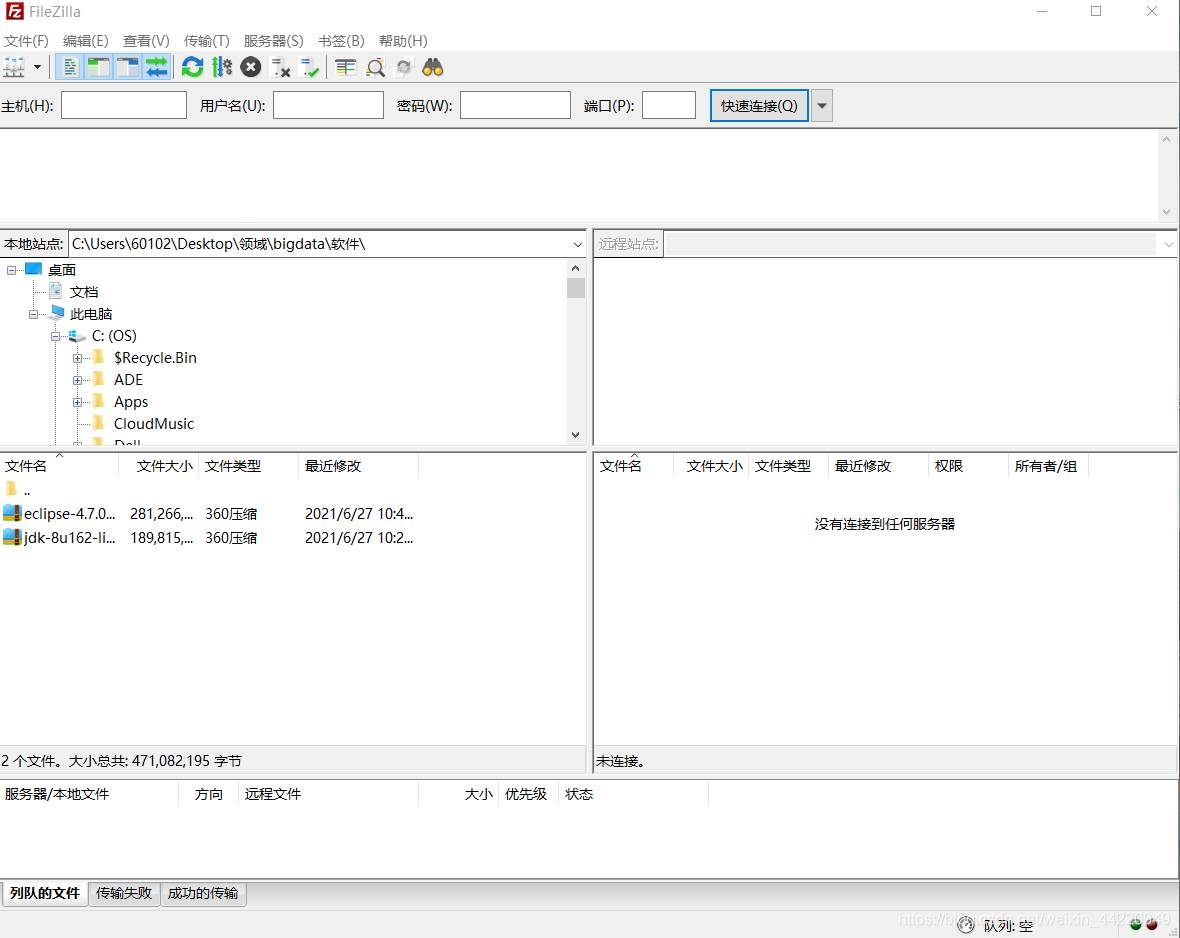Search for files with binoculars icon
Image resolution: width=1180 pixels, height=938 pixels.
[x=433, y=68]
